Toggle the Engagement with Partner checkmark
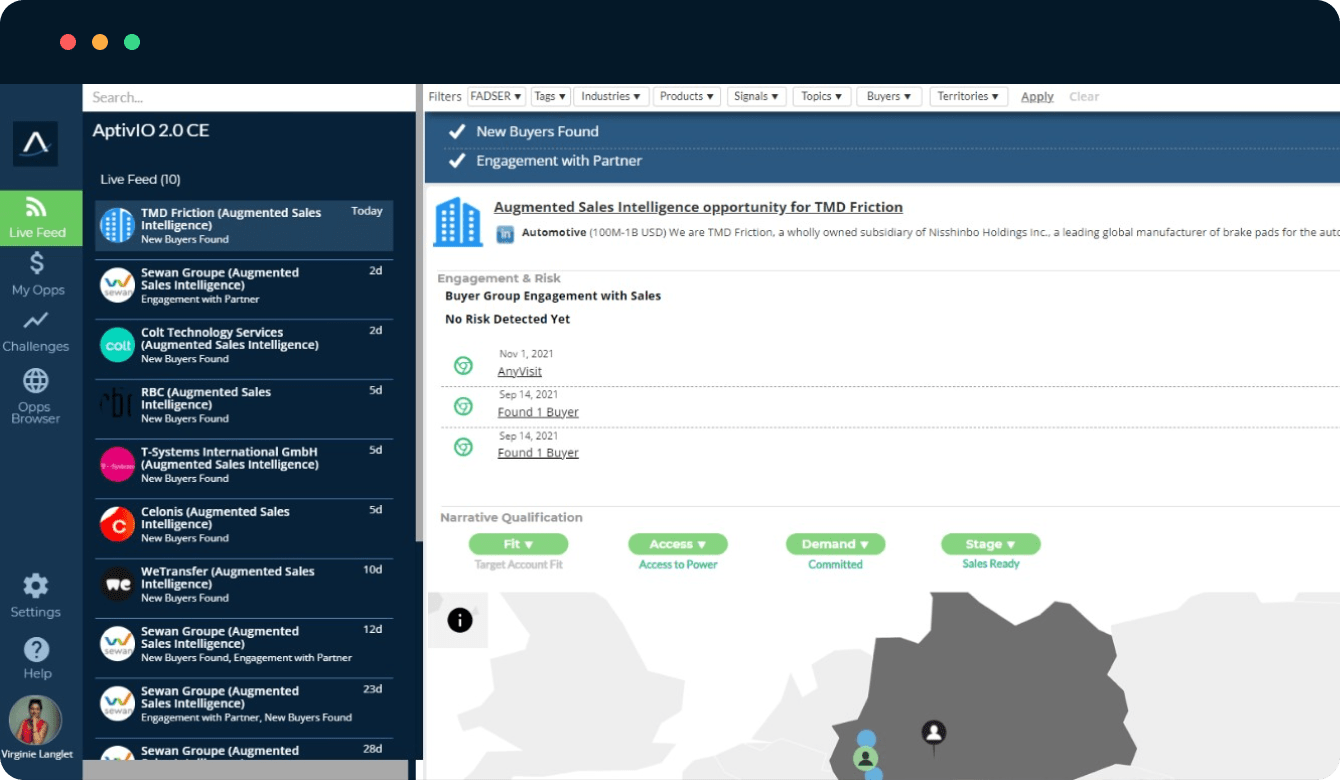 457,161
